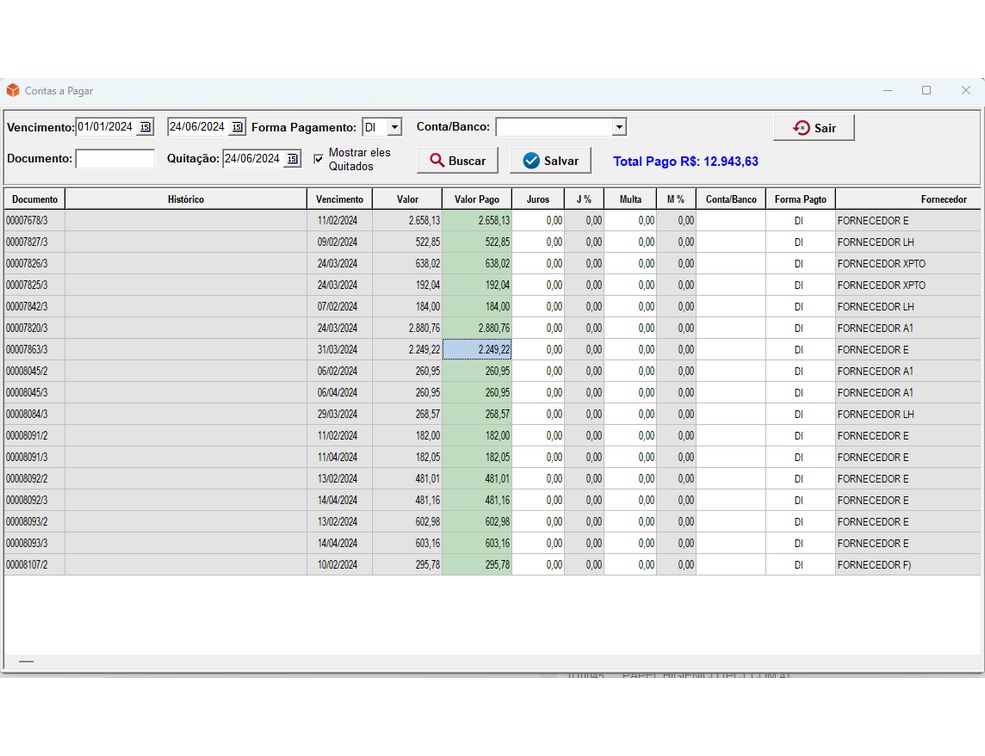Click the Sair exit button
The width and height of the screenshot is (985, 756).
(x=813, y=128)
